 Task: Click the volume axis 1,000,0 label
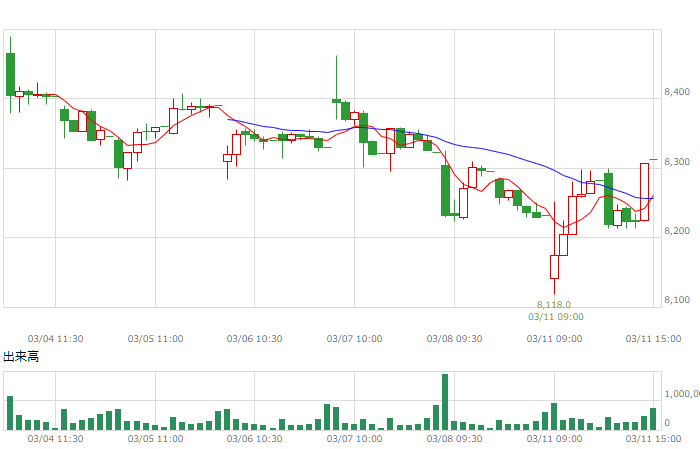click(682, 394)
